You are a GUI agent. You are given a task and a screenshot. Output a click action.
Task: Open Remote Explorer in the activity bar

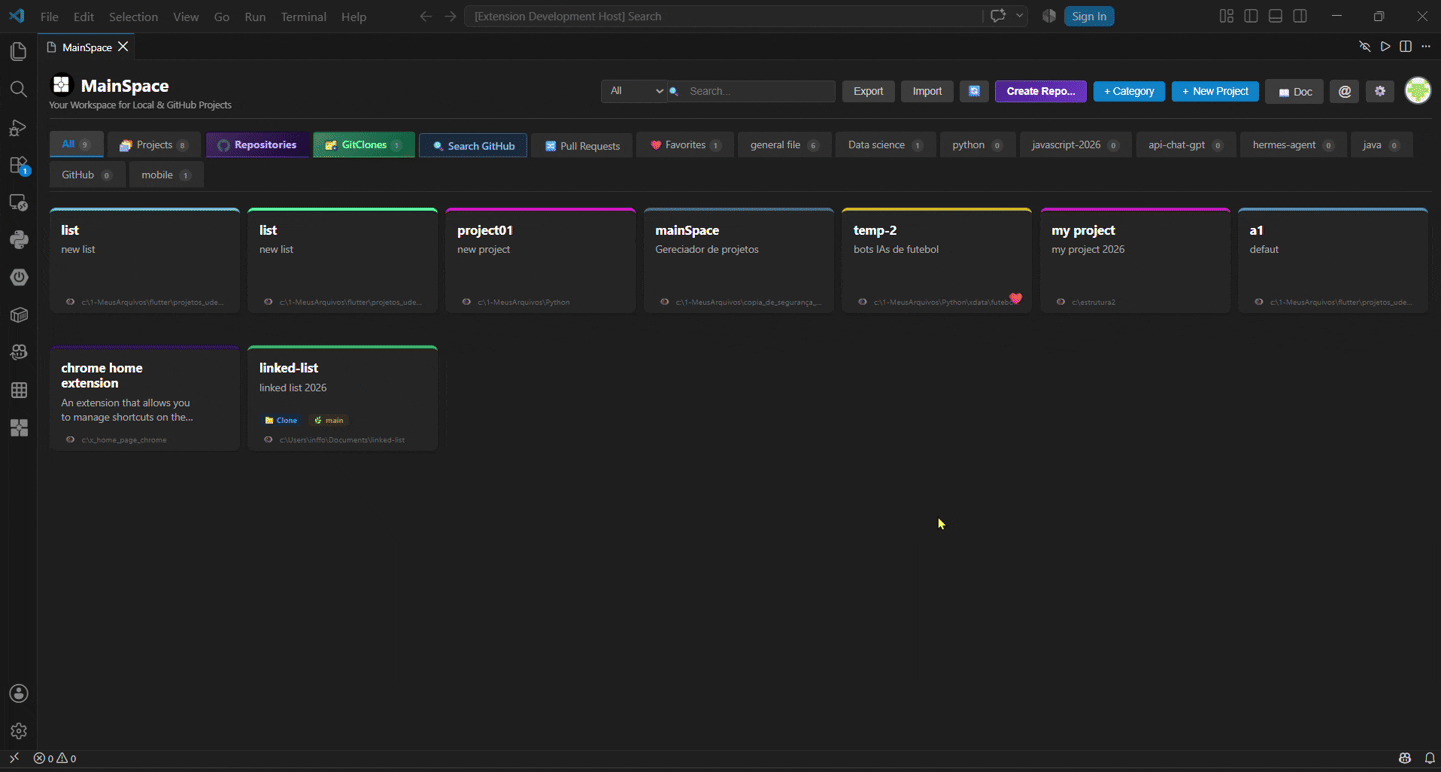pos(18,202)
